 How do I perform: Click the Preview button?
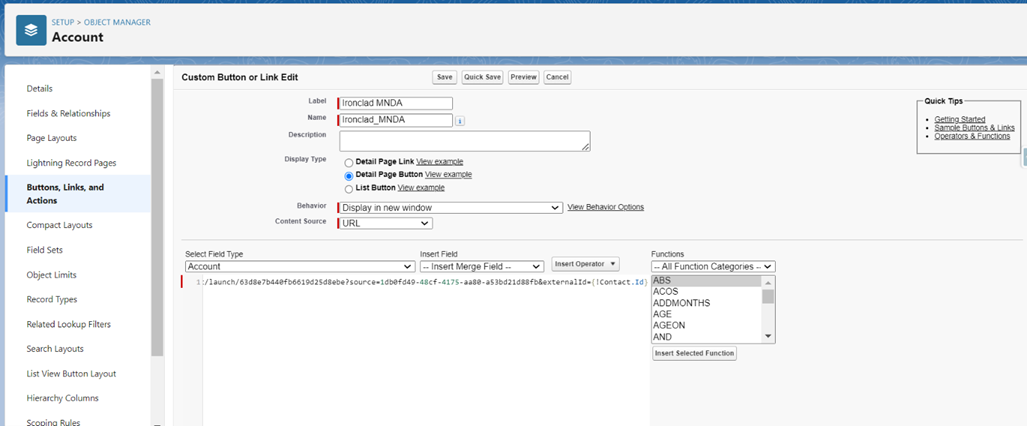523,77
